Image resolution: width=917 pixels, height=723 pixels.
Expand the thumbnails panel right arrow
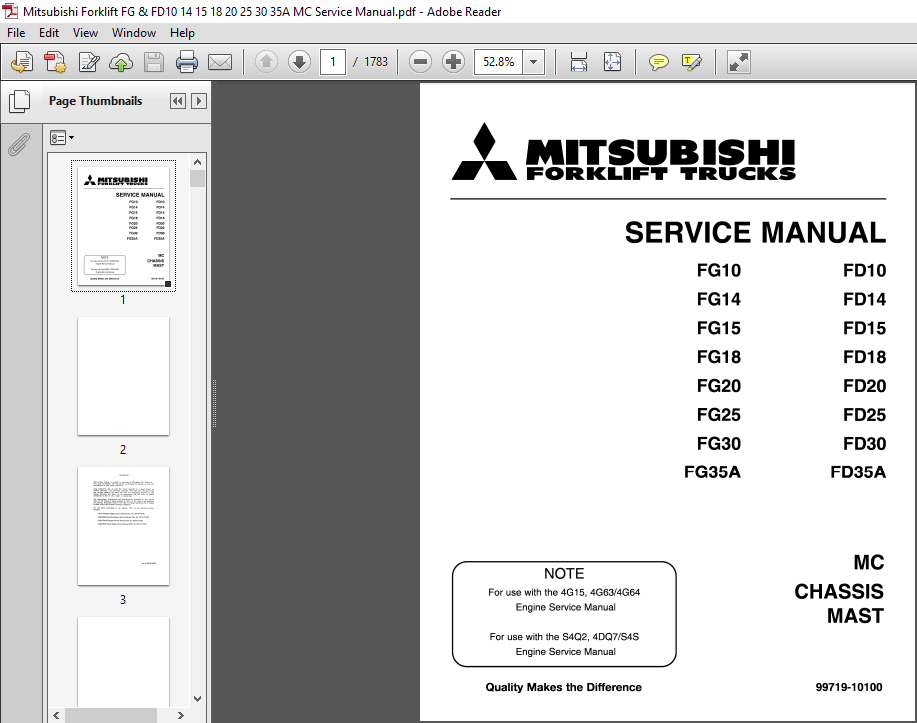(199, 101)
